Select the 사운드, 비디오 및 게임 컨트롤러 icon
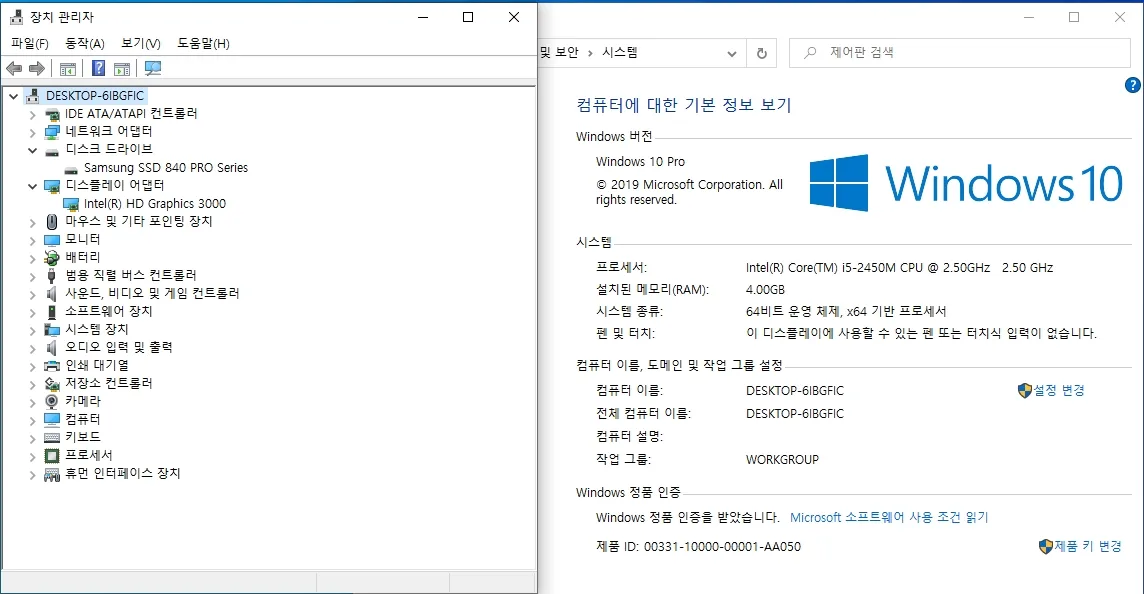This screenshot has width=1144, height=594. click(52, 293)
